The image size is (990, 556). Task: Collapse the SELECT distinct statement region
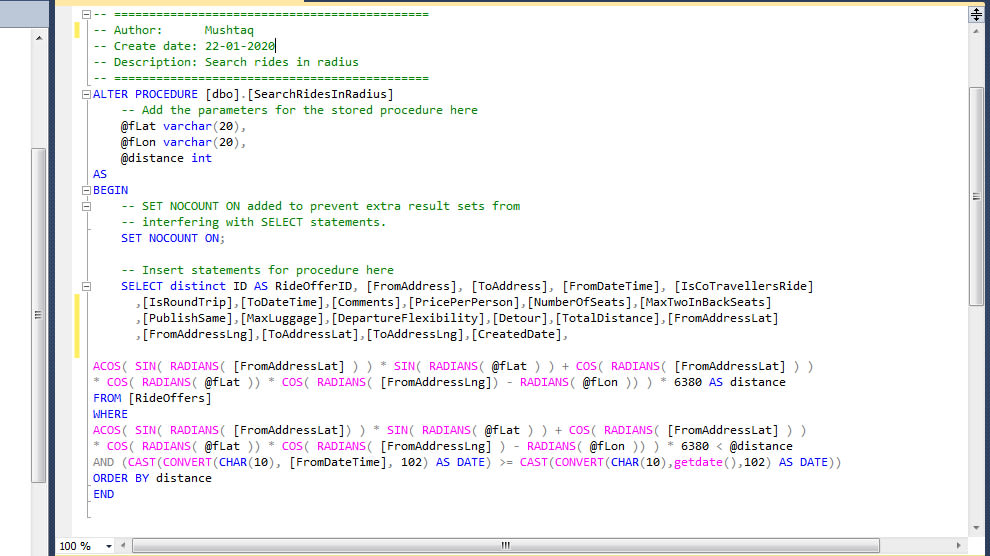pyautogui.click(x=86, y=286)
